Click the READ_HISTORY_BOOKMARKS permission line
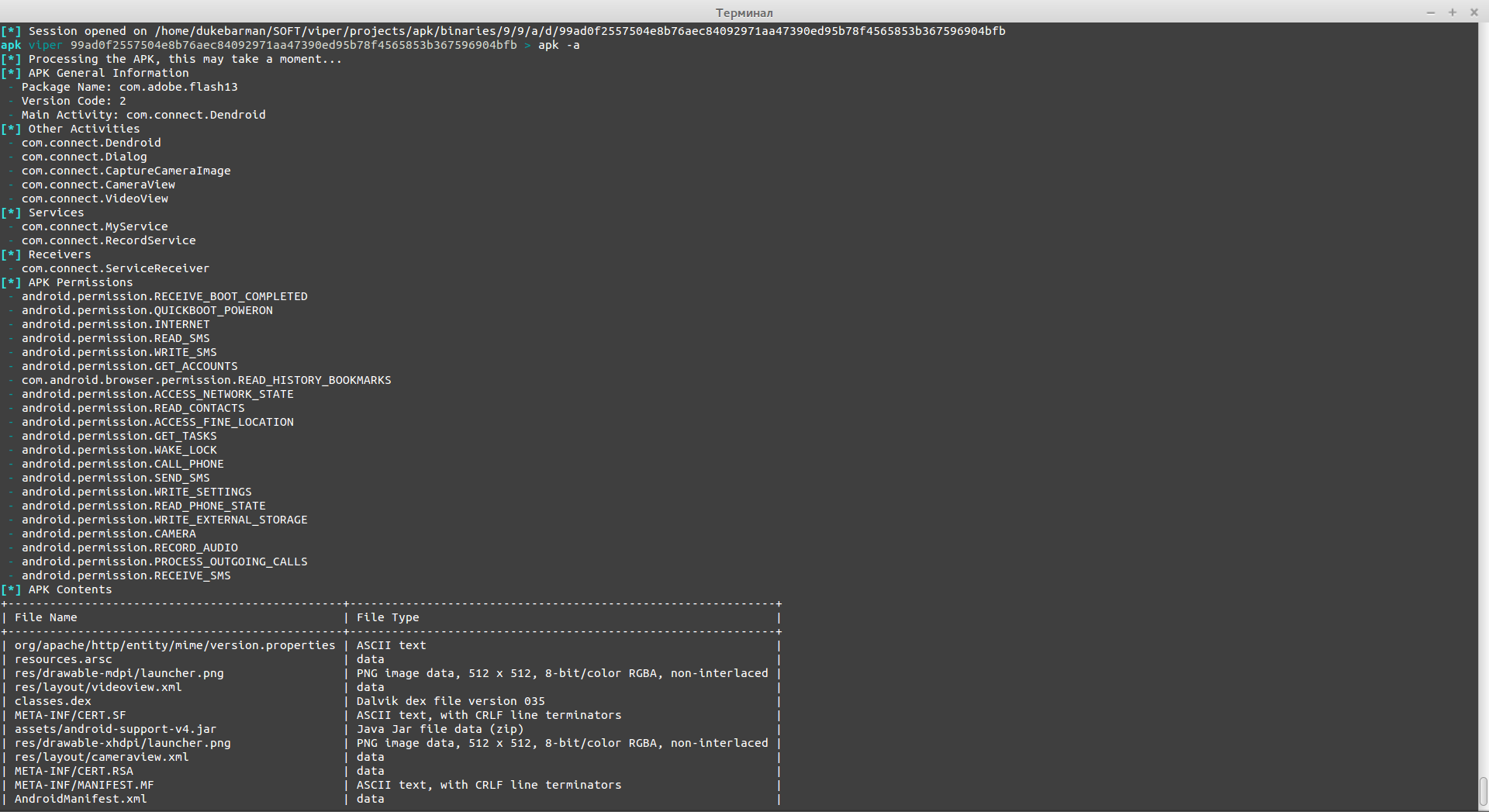Screen dimensions: 1489x812 [x=206, y=380]
